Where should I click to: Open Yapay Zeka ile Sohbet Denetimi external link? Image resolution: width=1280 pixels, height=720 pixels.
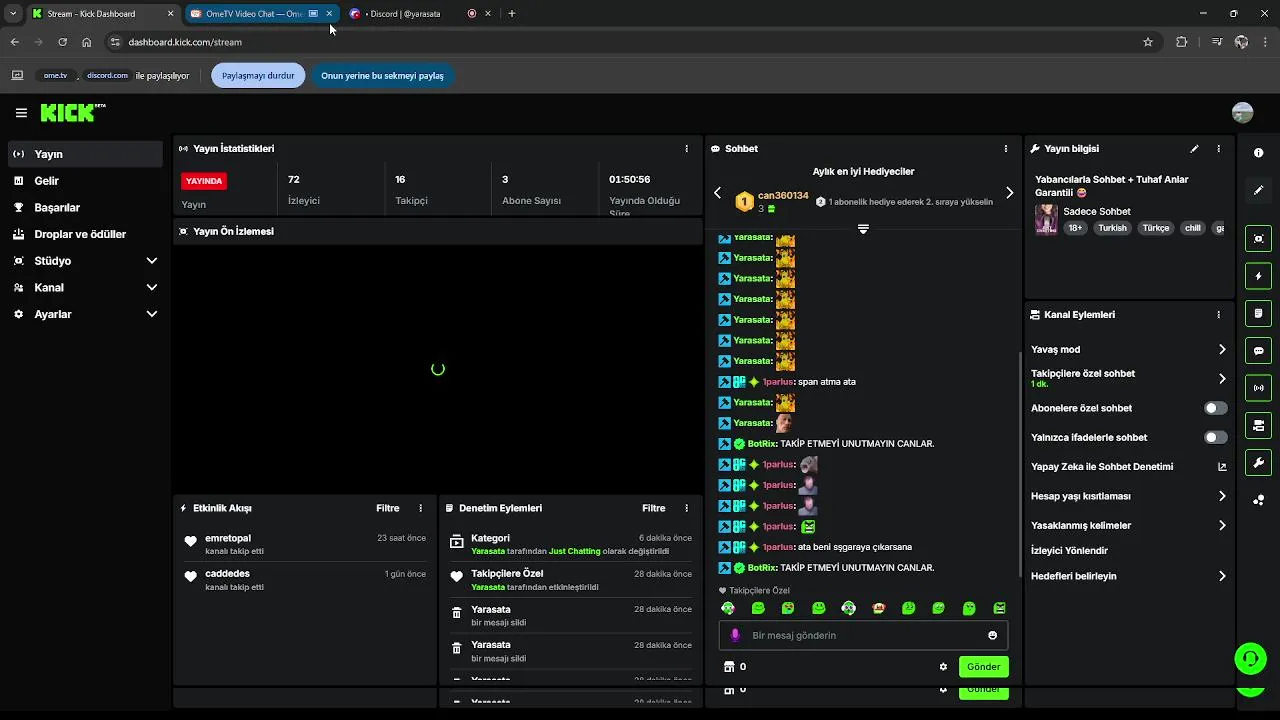(x=1221, y=467)
